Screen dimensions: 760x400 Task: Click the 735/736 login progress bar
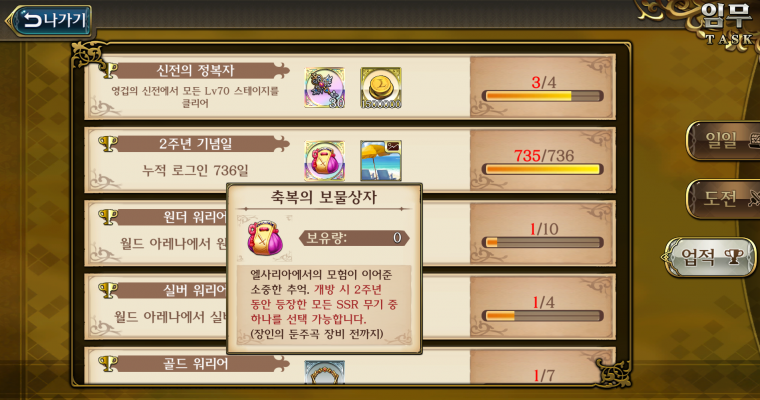542,169
